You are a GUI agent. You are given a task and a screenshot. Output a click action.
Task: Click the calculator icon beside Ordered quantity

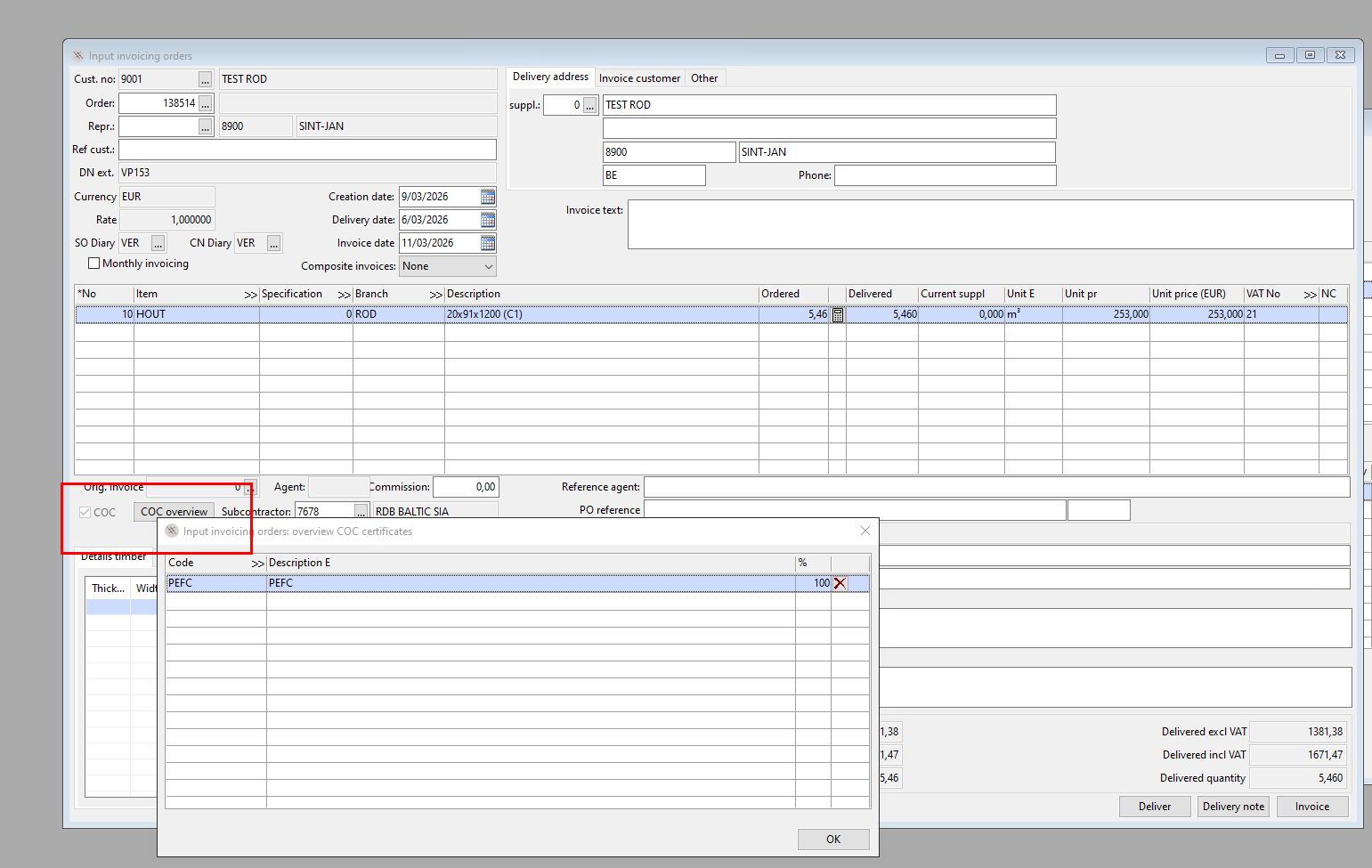[x=837, y=314]
